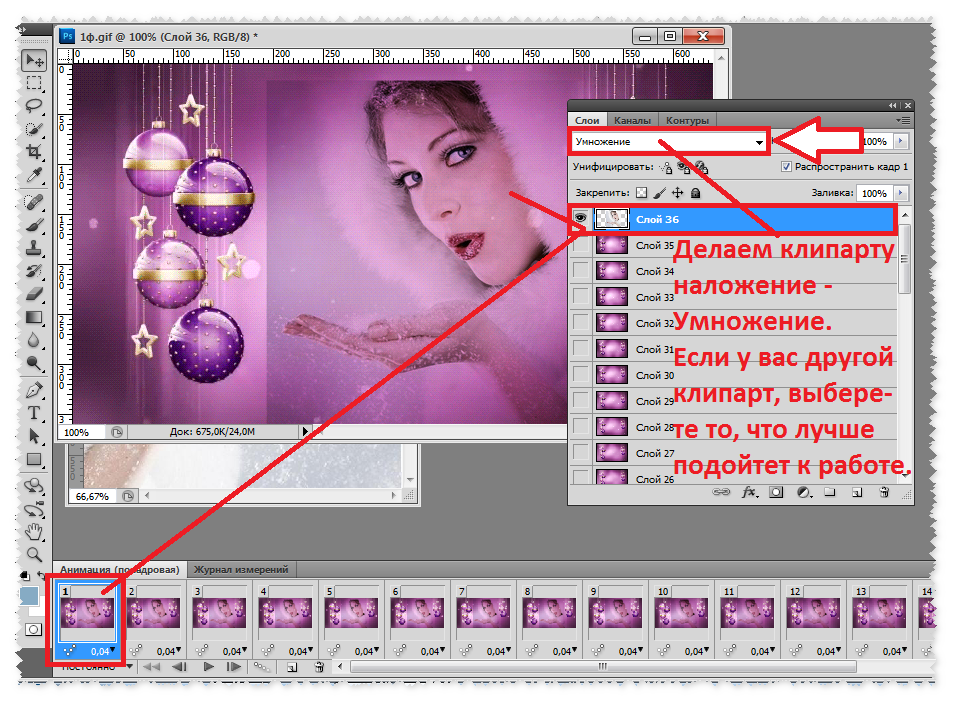This screenshot has height=702, width=953.
Task: Select the Dodge tool
Action: pyautogui.click(x=34, y=363)
